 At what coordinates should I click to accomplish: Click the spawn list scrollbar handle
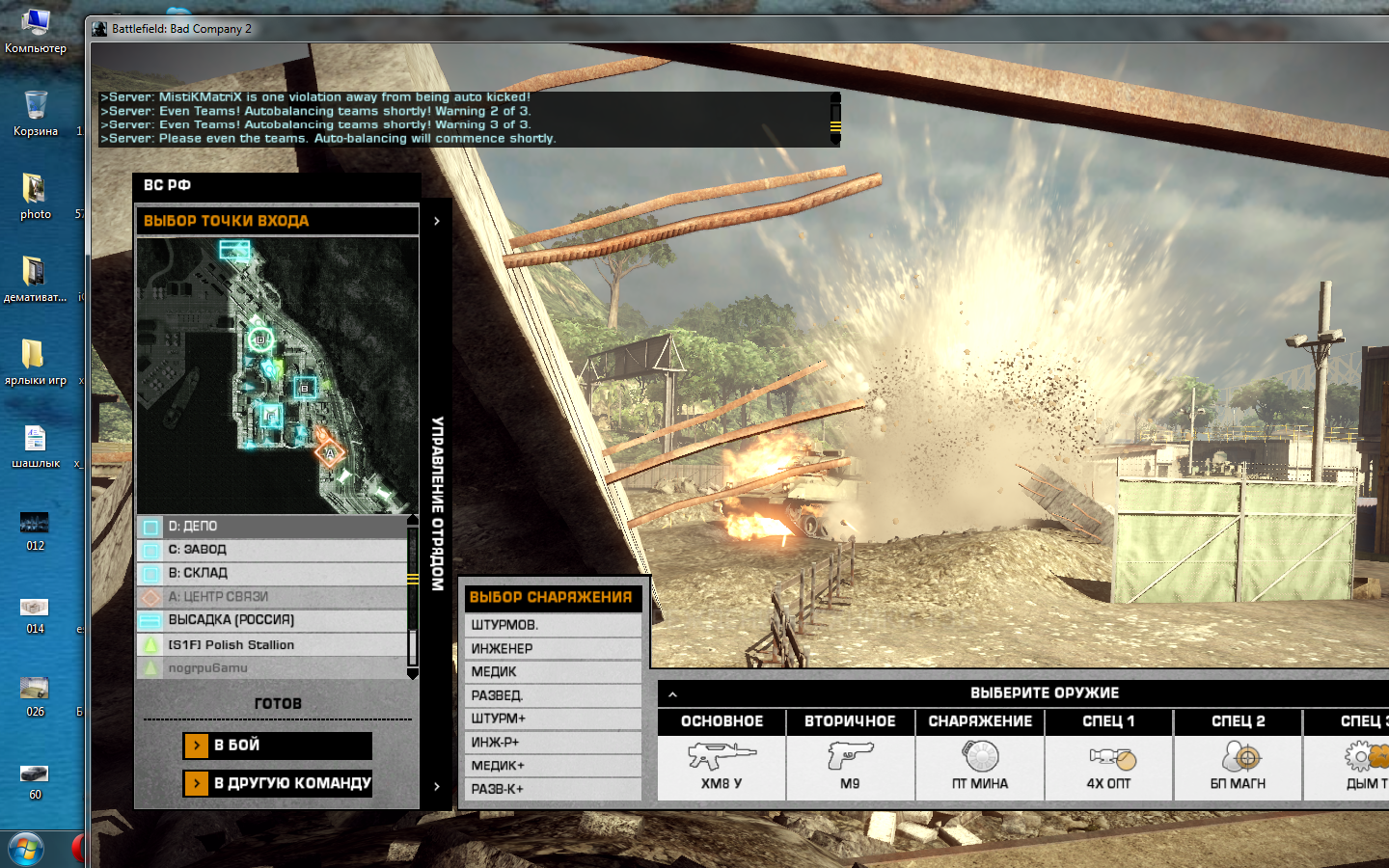413,580
